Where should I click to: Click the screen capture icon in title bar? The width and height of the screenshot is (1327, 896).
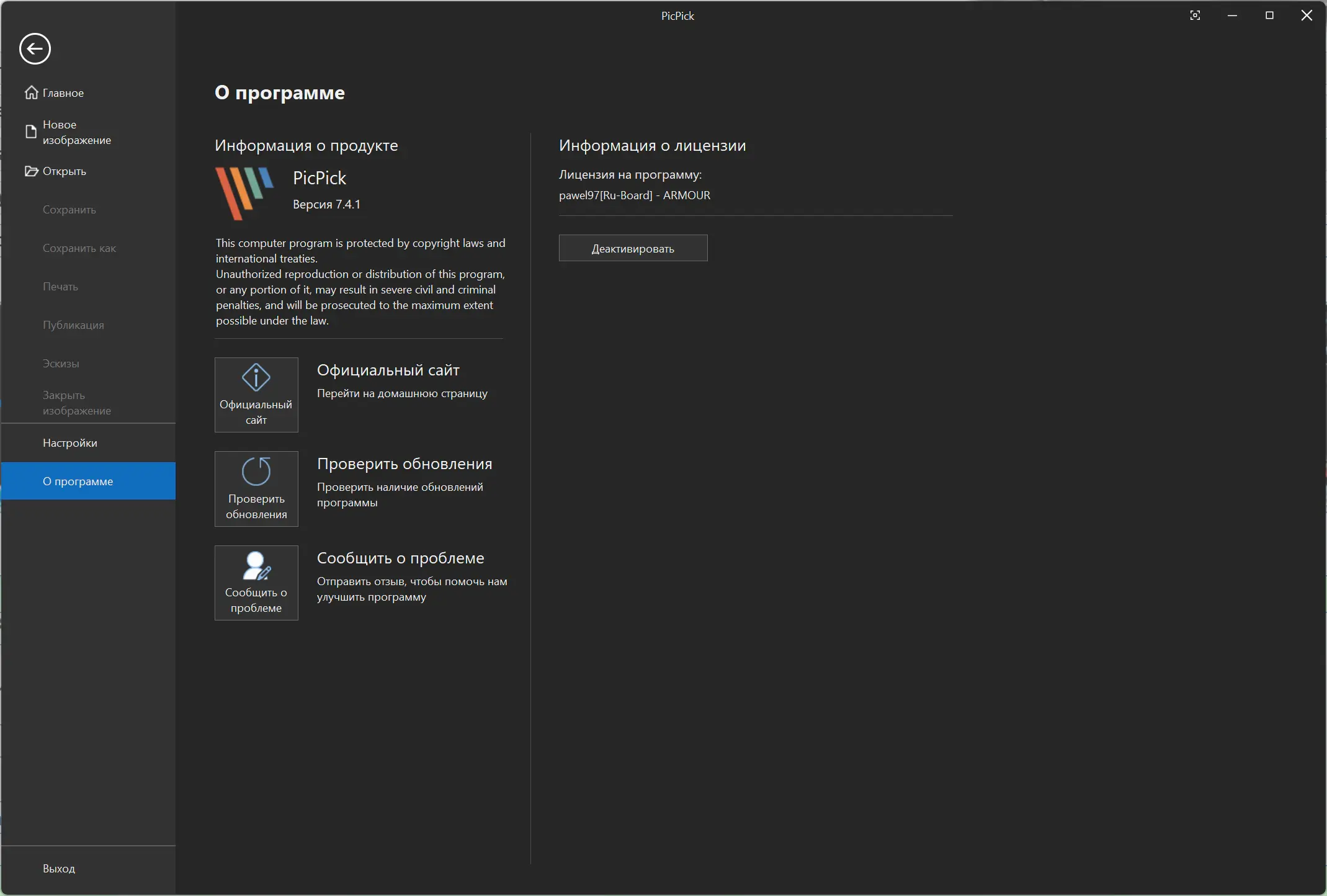point(1195,16)
